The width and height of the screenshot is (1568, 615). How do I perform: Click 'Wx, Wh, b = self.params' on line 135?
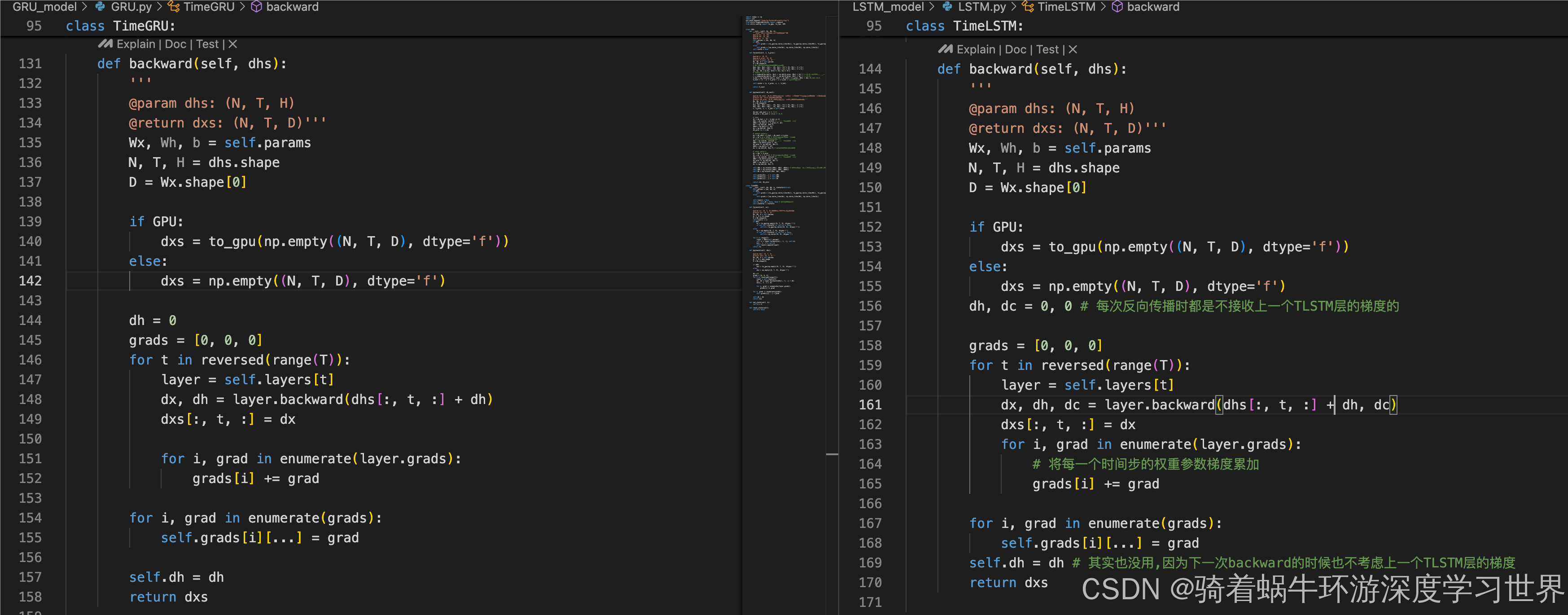(220, 143)
